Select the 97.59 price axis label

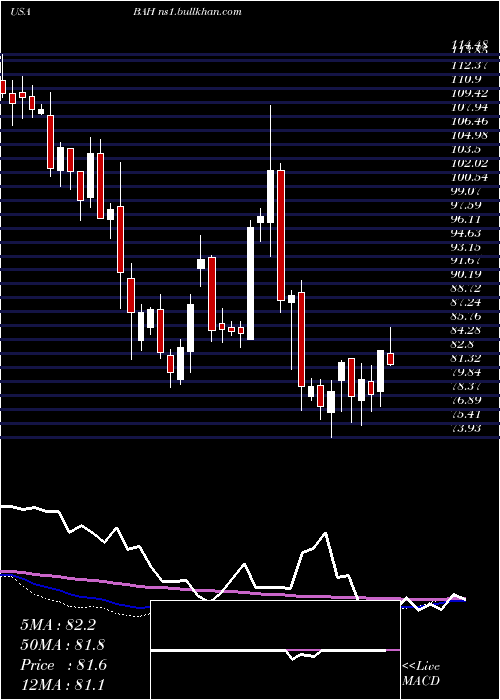coord(468,204)
